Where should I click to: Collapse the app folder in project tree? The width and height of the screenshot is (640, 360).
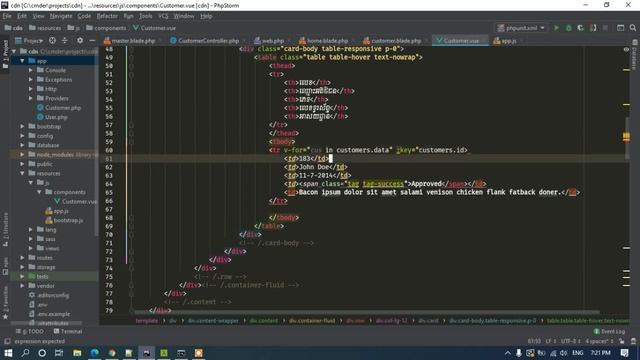pyautogui.click(x=22, y=61)
